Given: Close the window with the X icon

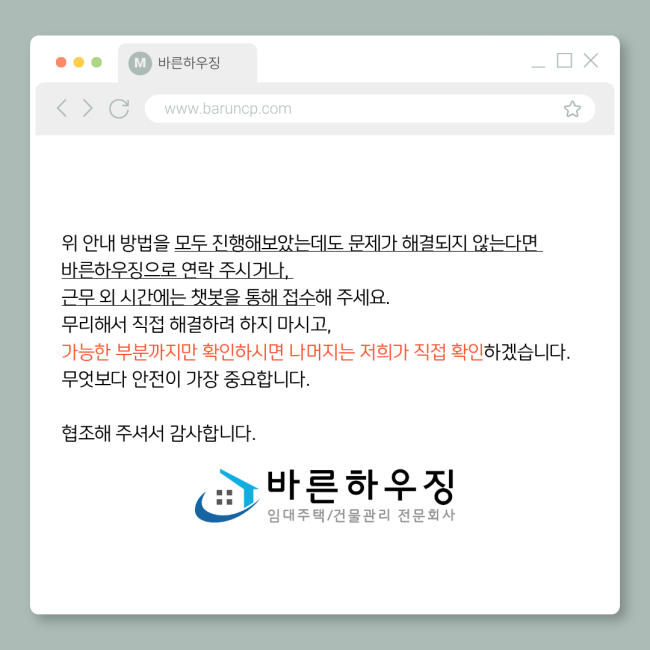Looking at the screenshot, I should (591, 61).
